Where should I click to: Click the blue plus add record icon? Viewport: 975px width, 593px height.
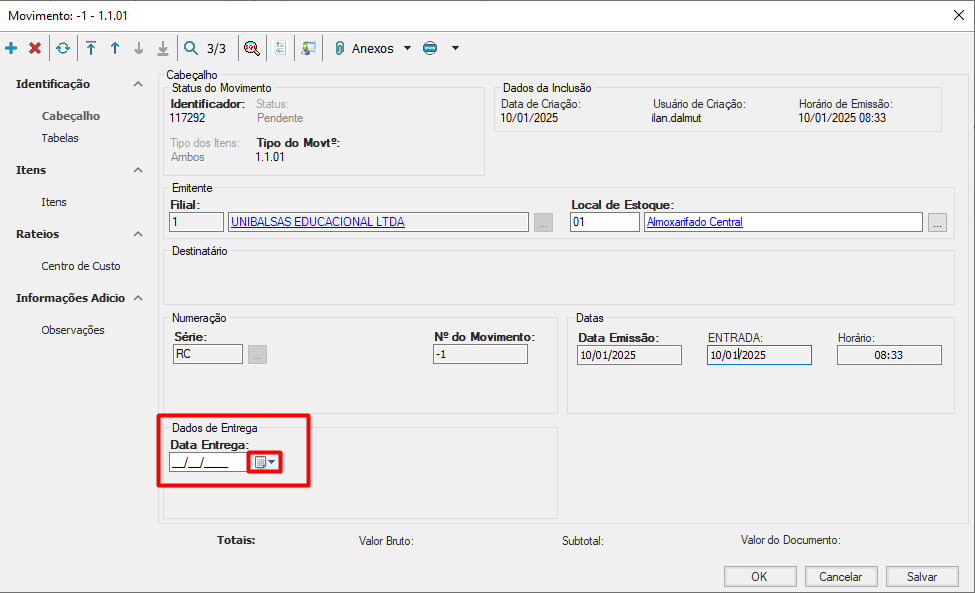(x=12, y=48)
